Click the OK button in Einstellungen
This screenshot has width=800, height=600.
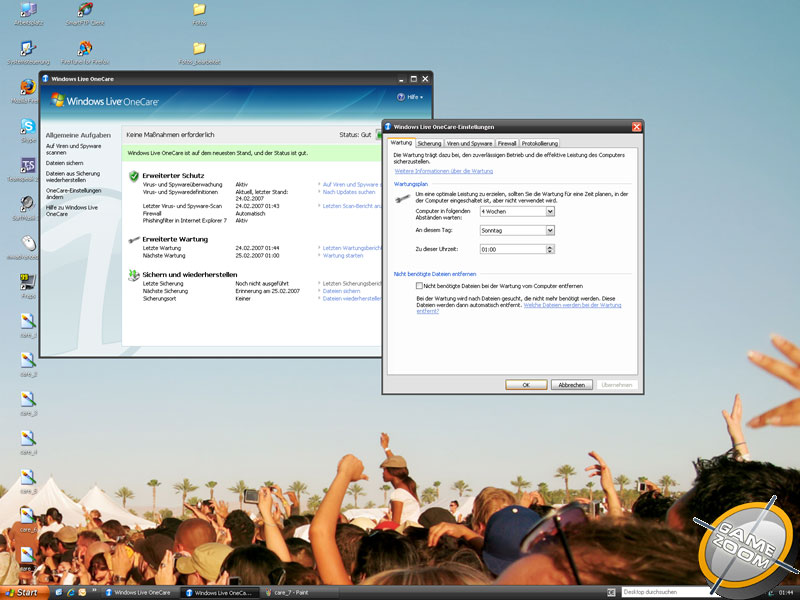click(526, 385)
